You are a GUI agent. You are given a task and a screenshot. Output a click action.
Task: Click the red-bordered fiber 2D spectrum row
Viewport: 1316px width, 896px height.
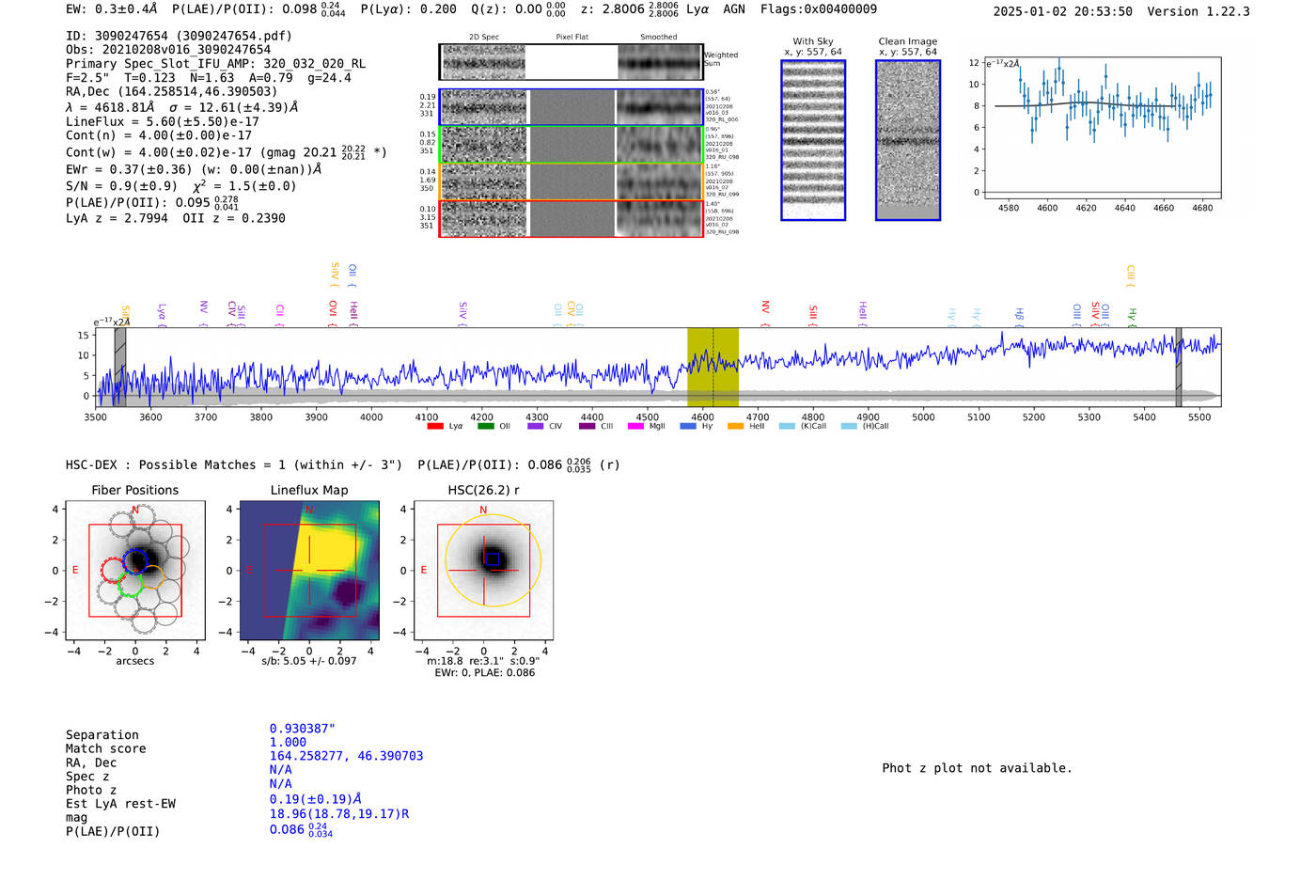572,218
